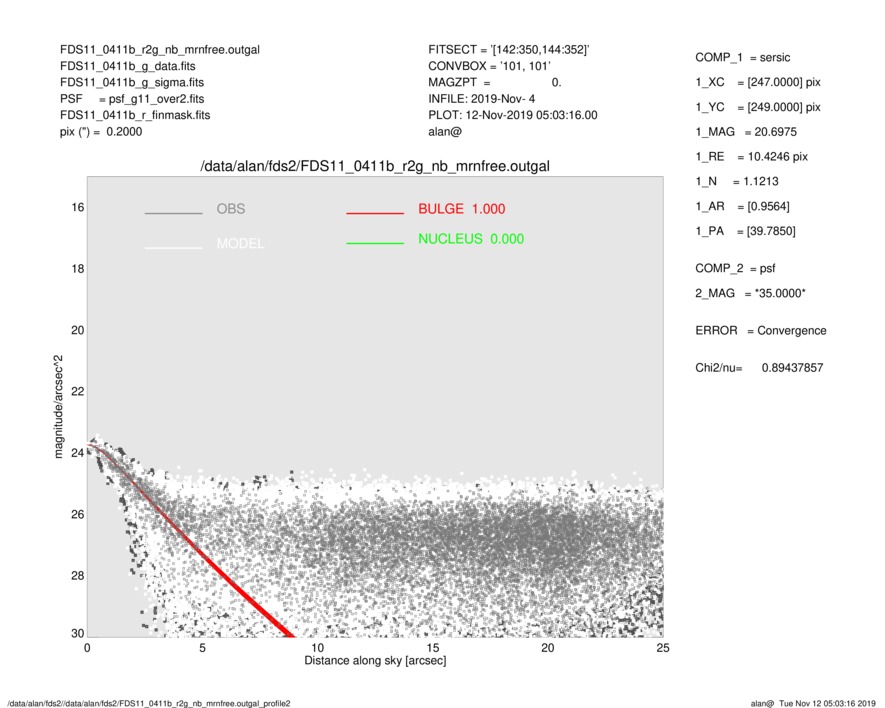
Task: Click the y-axis tick label 18
Action: pyautogui.click(x=77, y=269)
